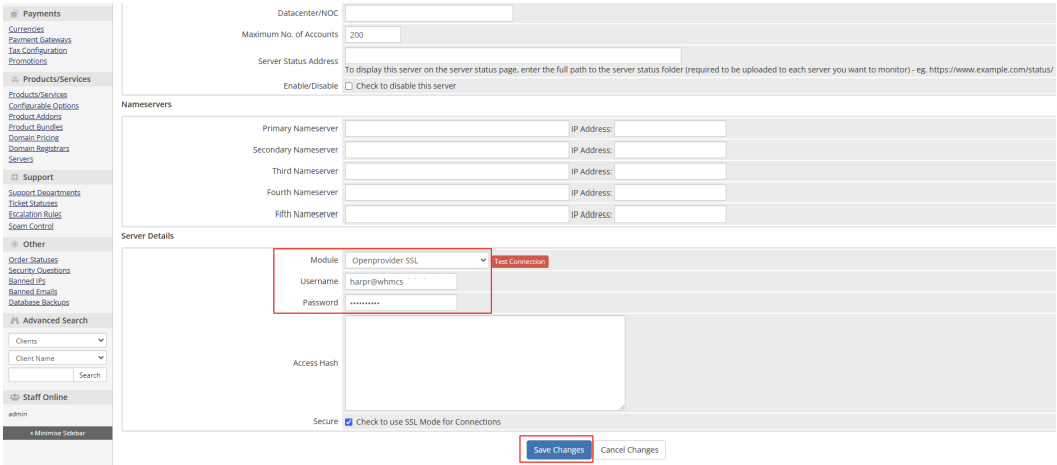Viewport: 1057px width, 465px height.
Task: Click the Third Nameserver field
Action: pyautogui.click(x=457, y=171)
